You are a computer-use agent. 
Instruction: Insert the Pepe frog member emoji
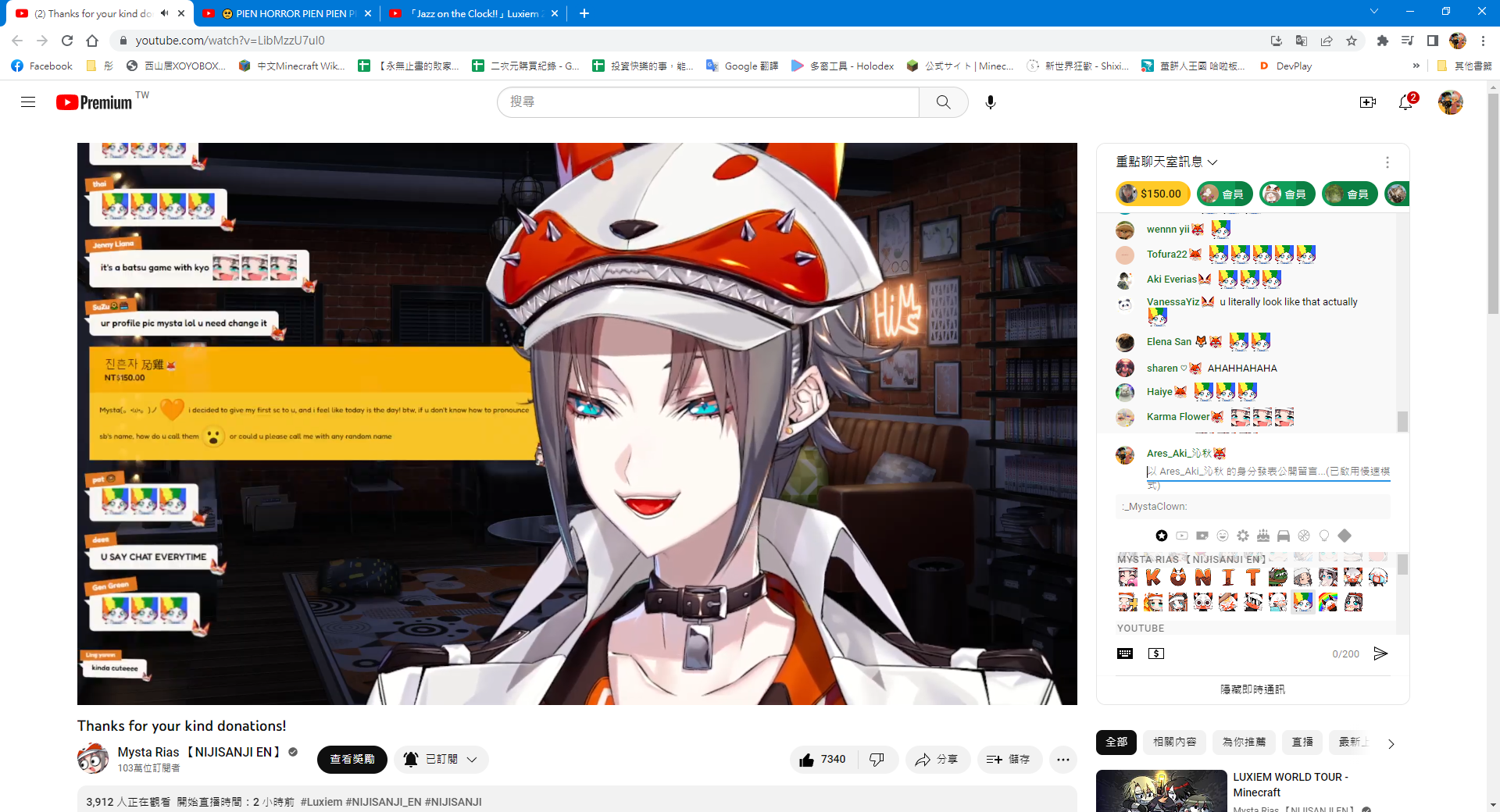[1278, 578]
